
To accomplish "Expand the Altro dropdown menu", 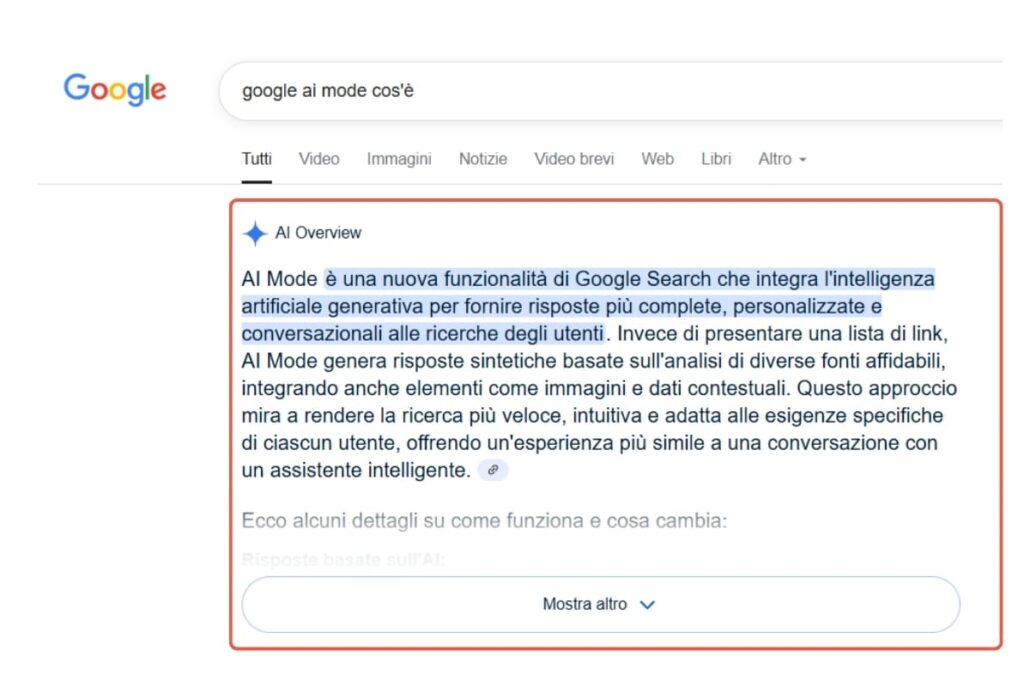I will coord(782,159).
